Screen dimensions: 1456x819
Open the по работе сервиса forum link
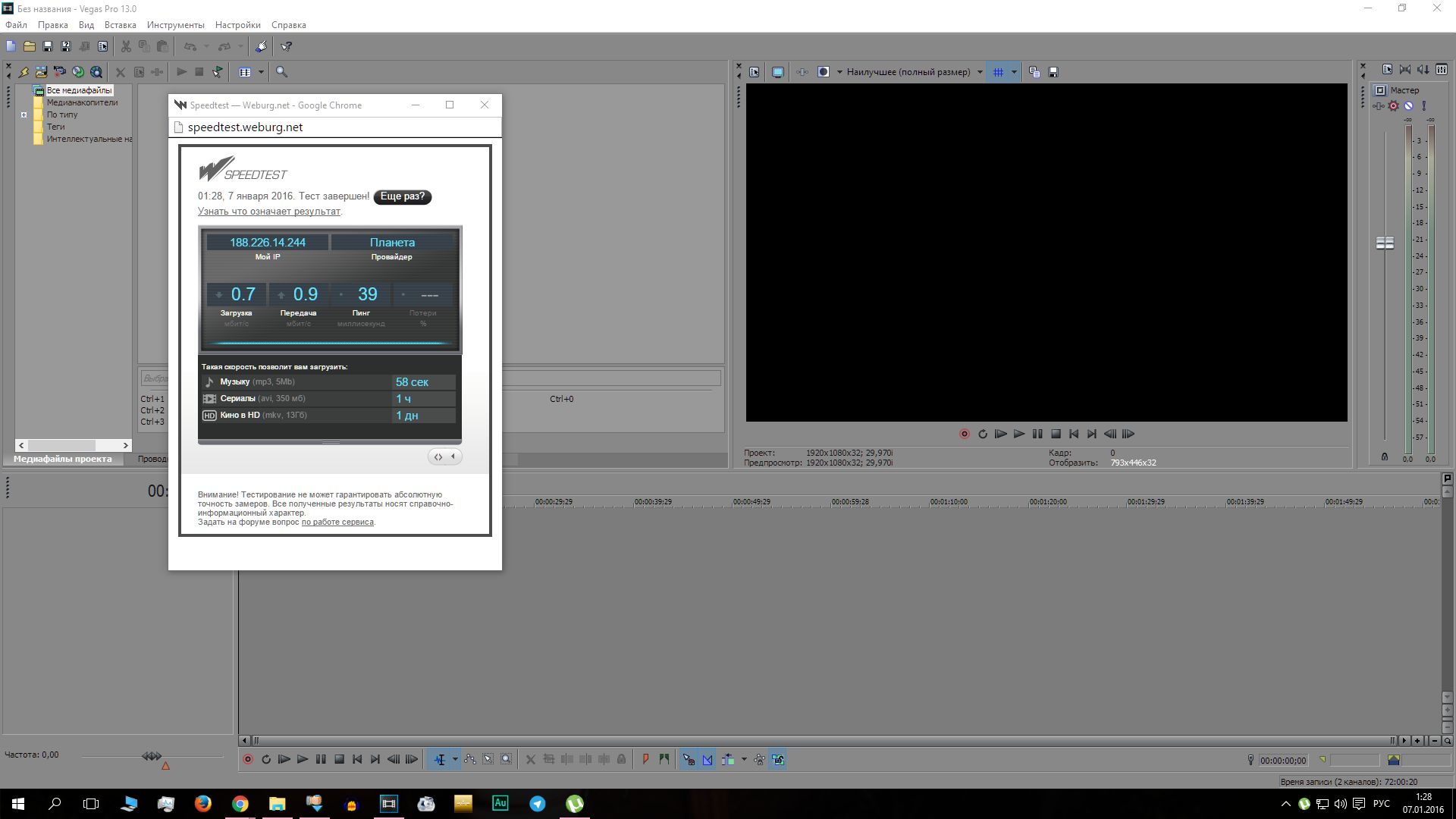click(337, 522)
